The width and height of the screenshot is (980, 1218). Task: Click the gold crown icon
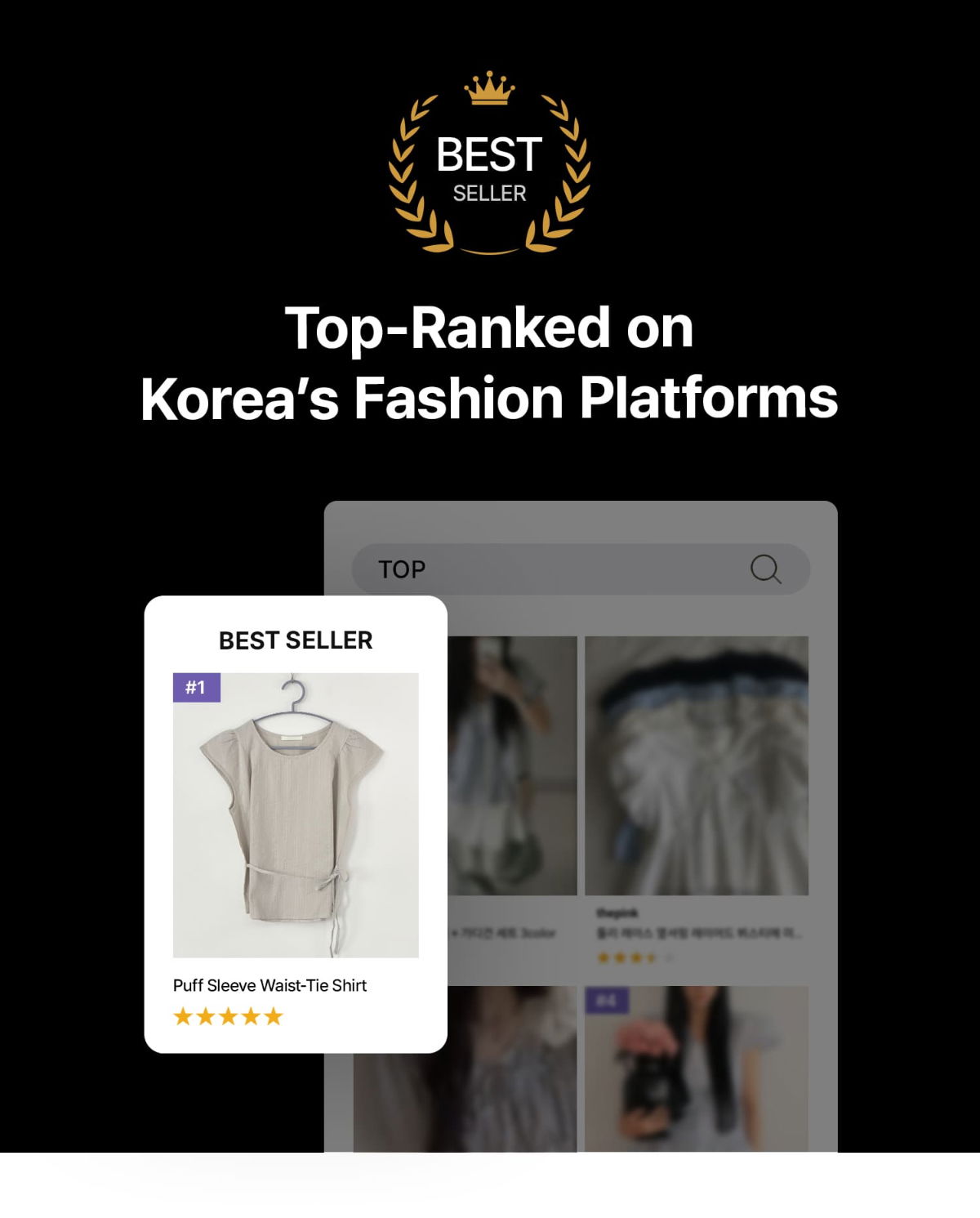click(x=489, y=88)
